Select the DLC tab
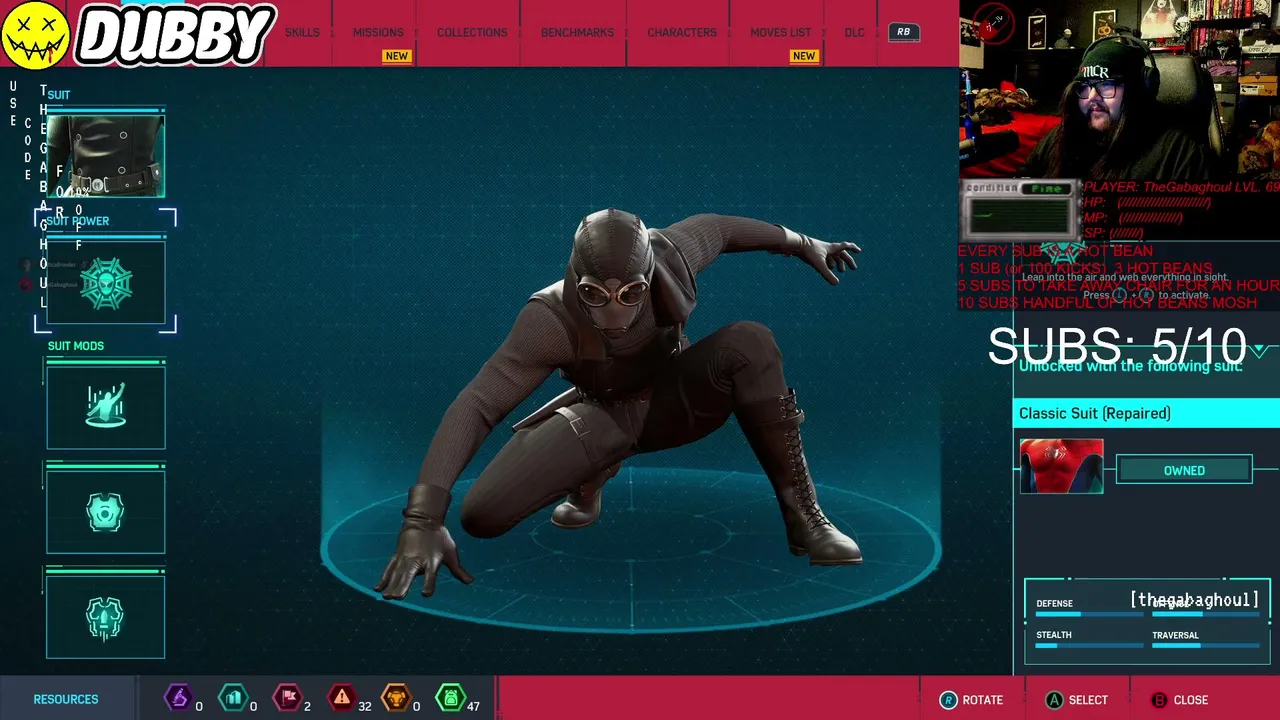1280x720 pixels. [x=854, y=32]
